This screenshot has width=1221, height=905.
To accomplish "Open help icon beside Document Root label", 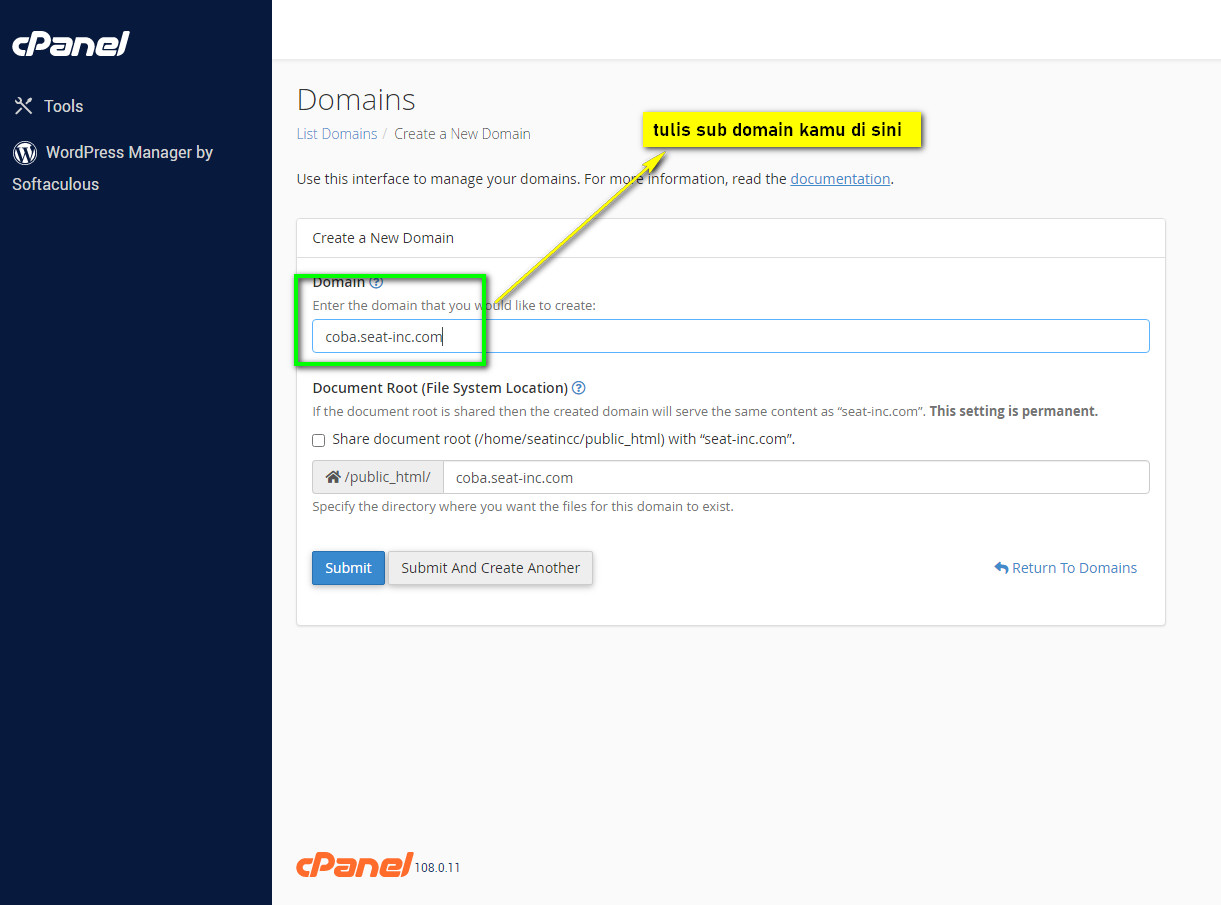I will click(x=578, y=388).
